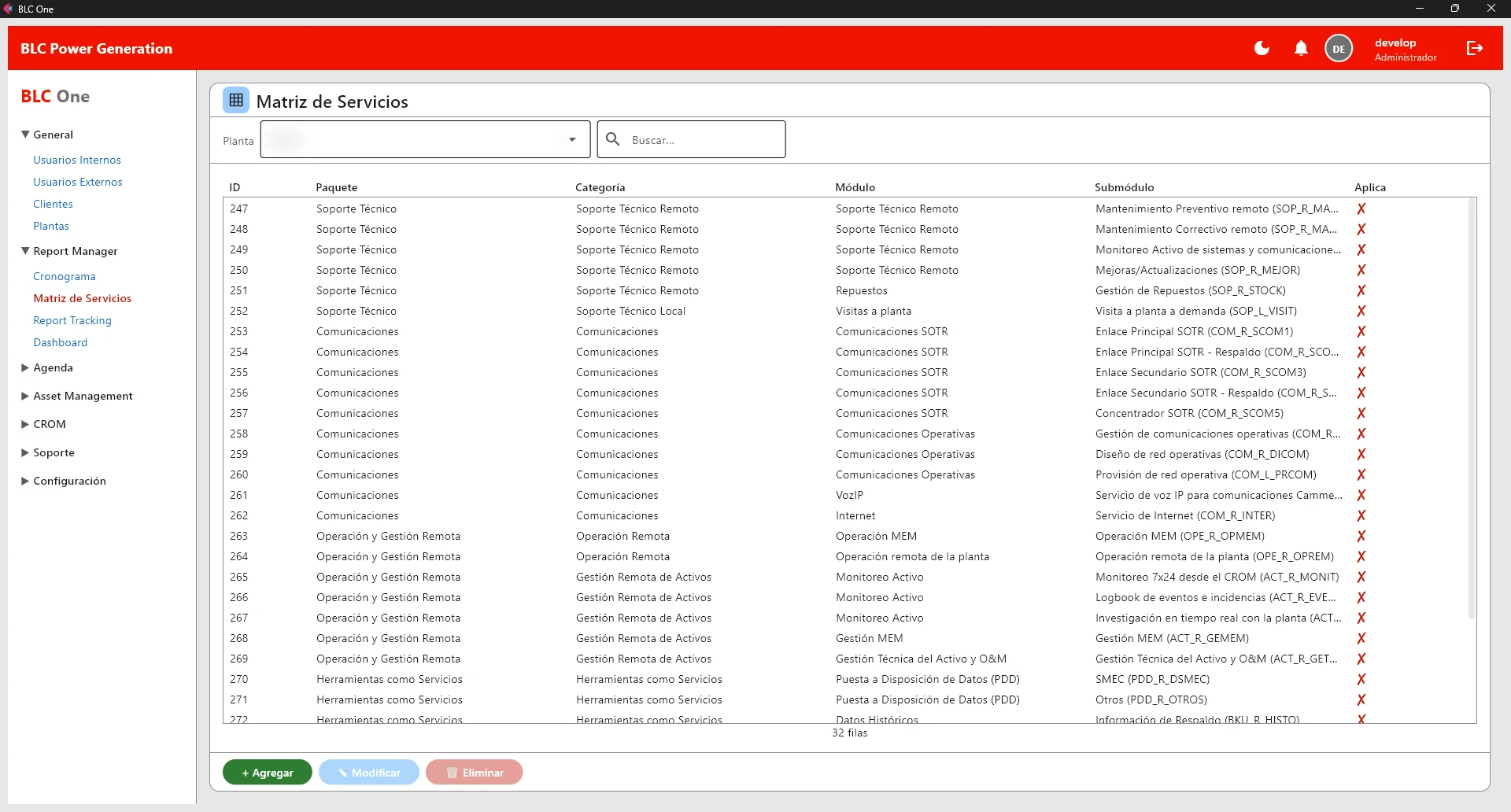The image size is (1511, 812).
Task: Click the red X for row 263
Action: tap(1361, 536)
